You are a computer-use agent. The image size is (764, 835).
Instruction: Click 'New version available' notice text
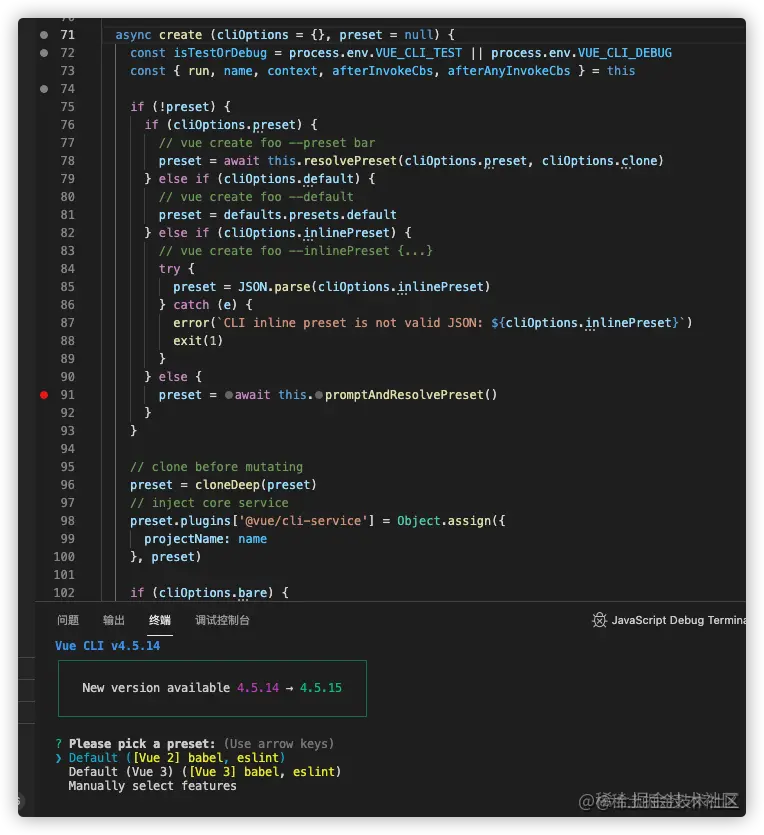(156, 688)
